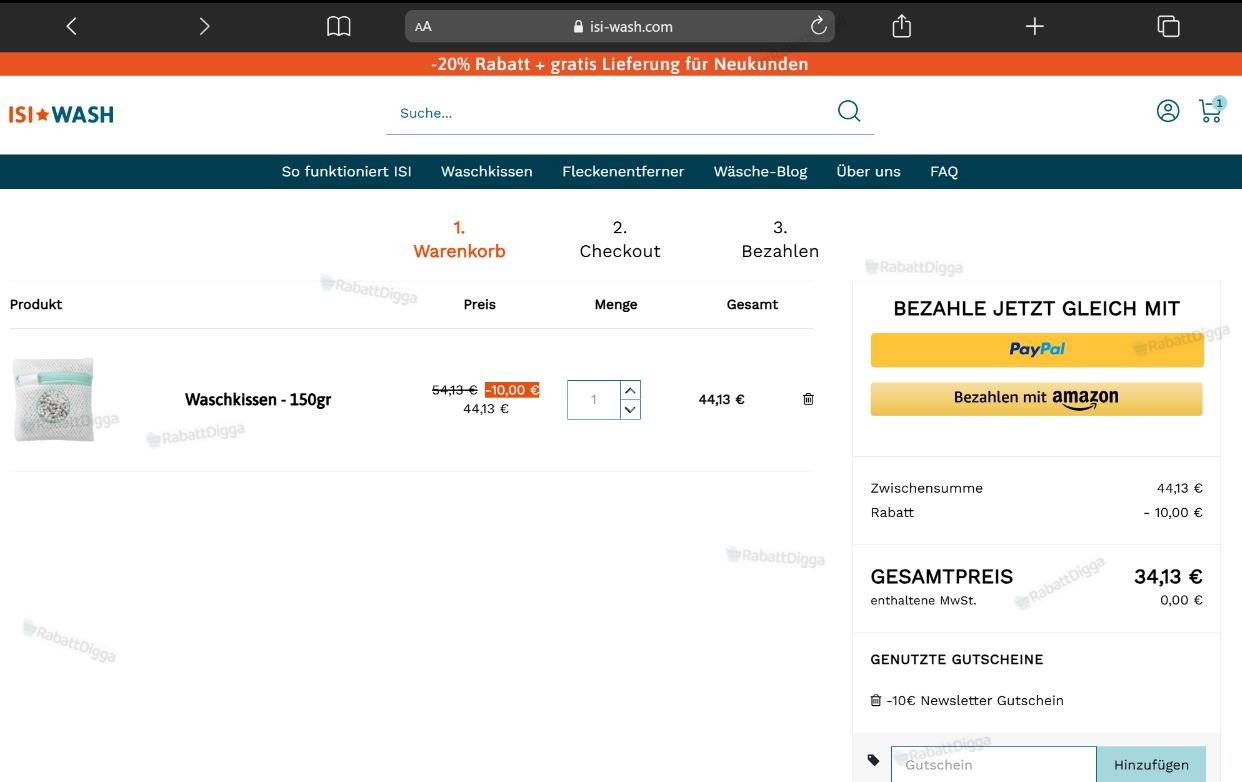
Task: Open the user account icon
Action: pos(1168,111)
